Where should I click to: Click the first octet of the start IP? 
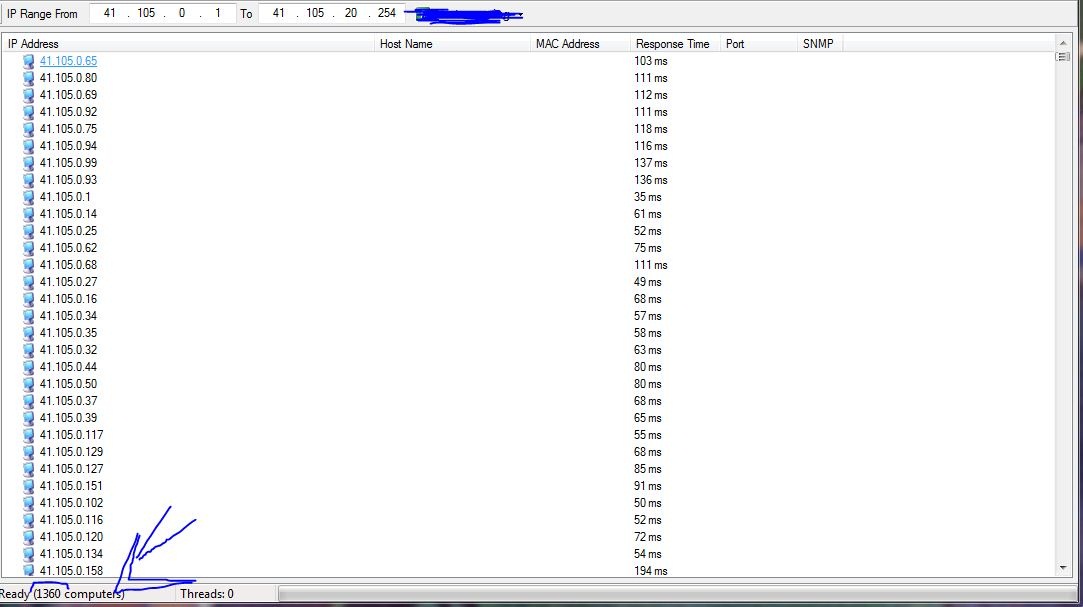pyautogui.click(x=110, y=14)
